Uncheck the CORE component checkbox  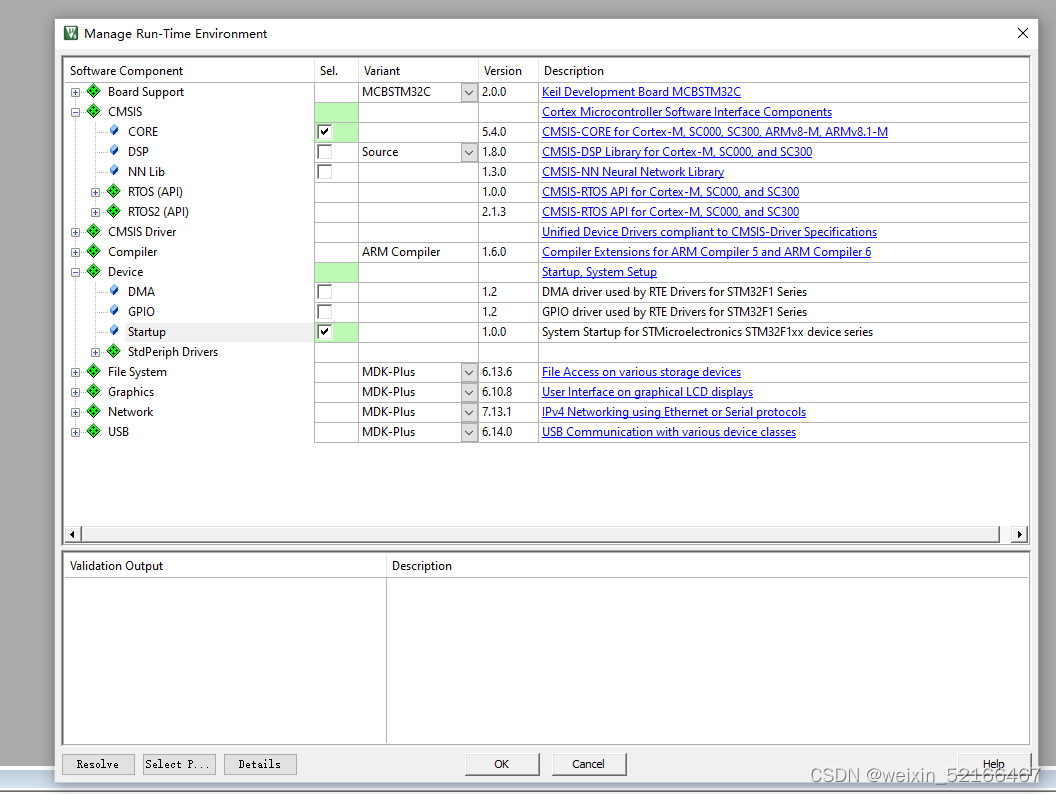325,131
